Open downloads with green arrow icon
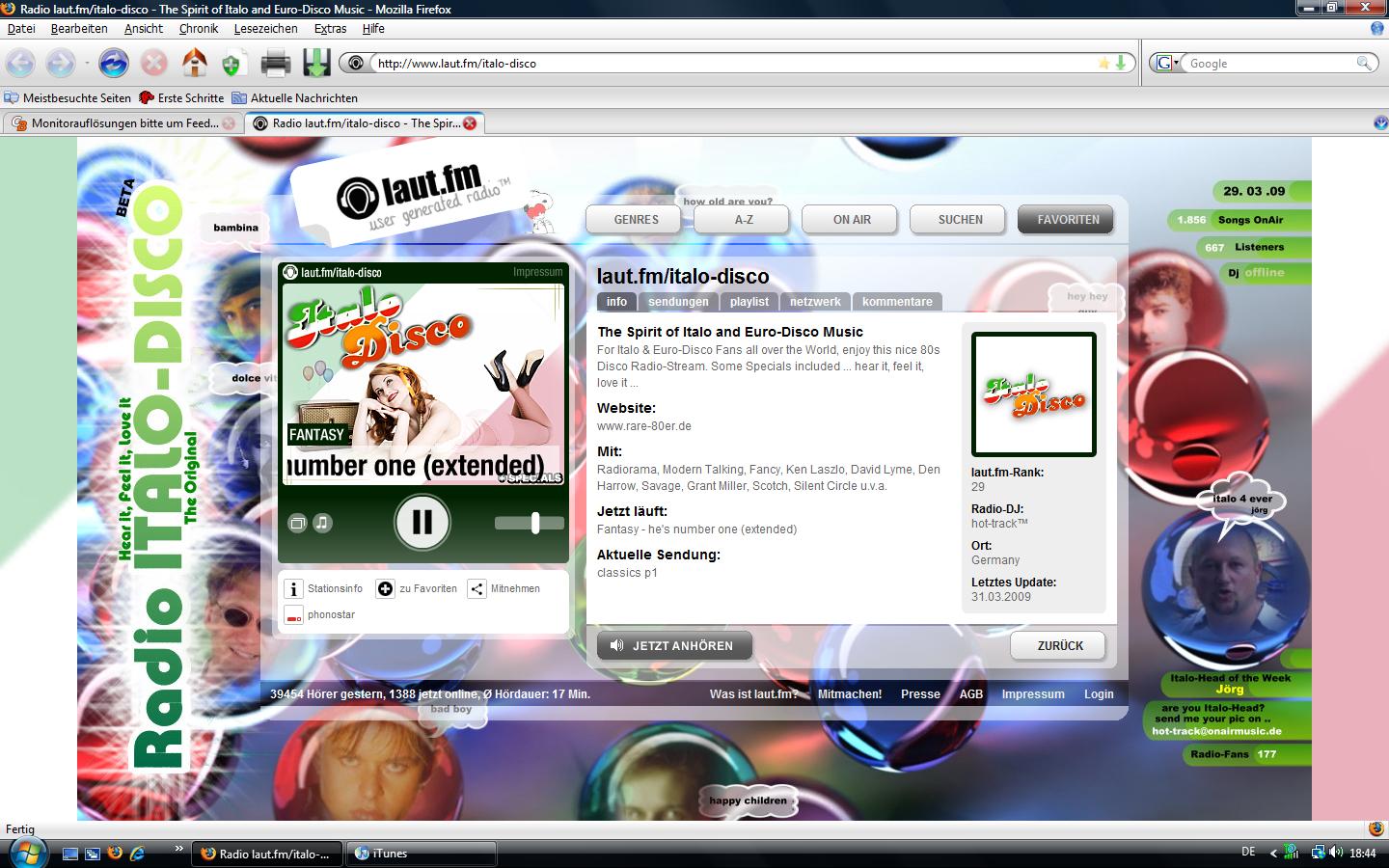The image size is (1389, 868). tap(316, 64)
